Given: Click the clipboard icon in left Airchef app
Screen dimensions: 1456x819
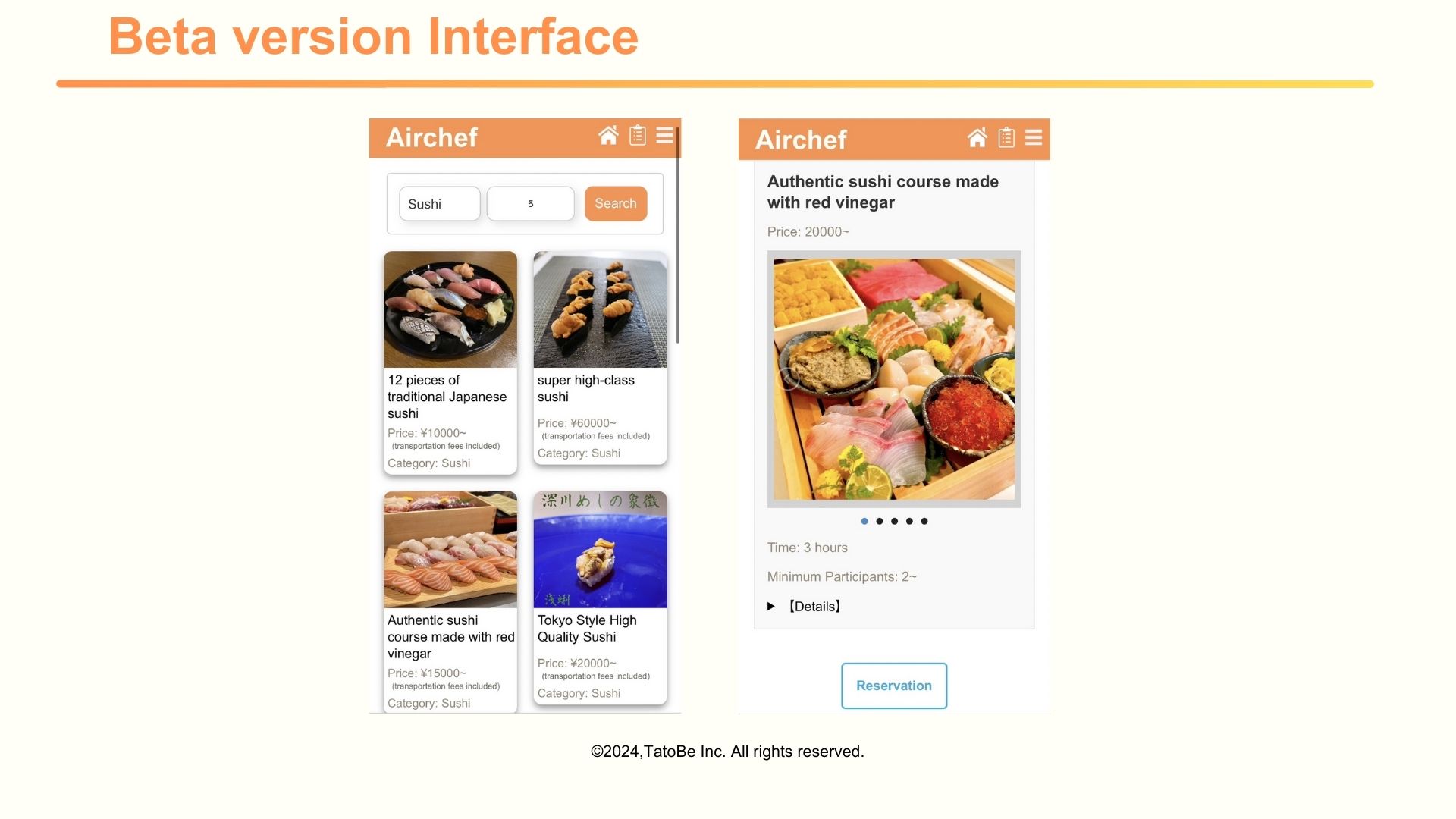Looking at the screenshot, I should point(636,137).
